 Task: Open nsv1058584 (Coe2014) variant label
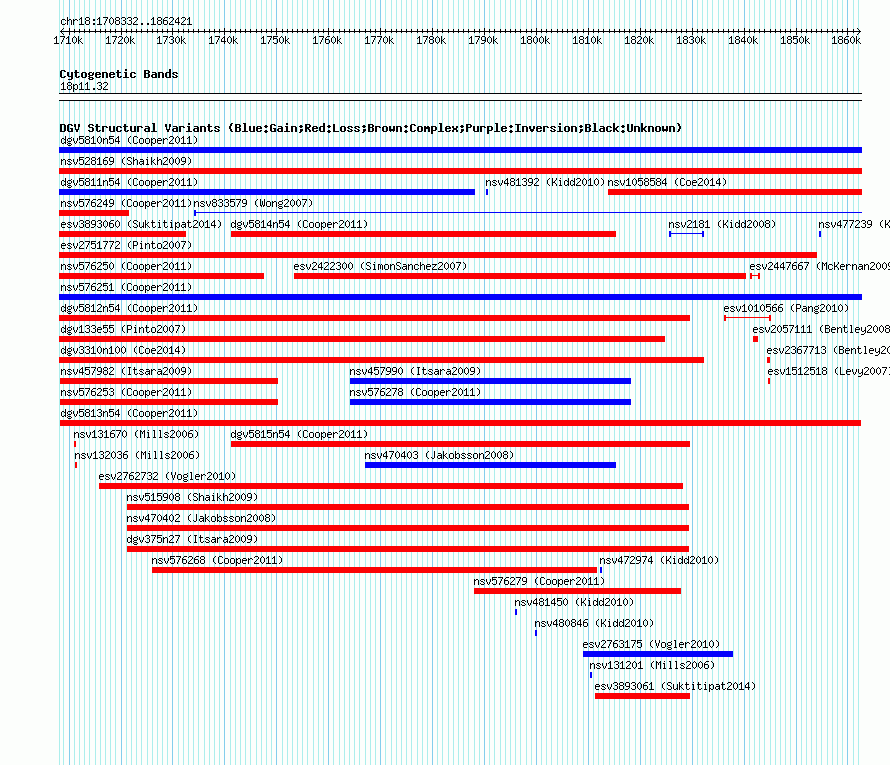pos(667,182)
